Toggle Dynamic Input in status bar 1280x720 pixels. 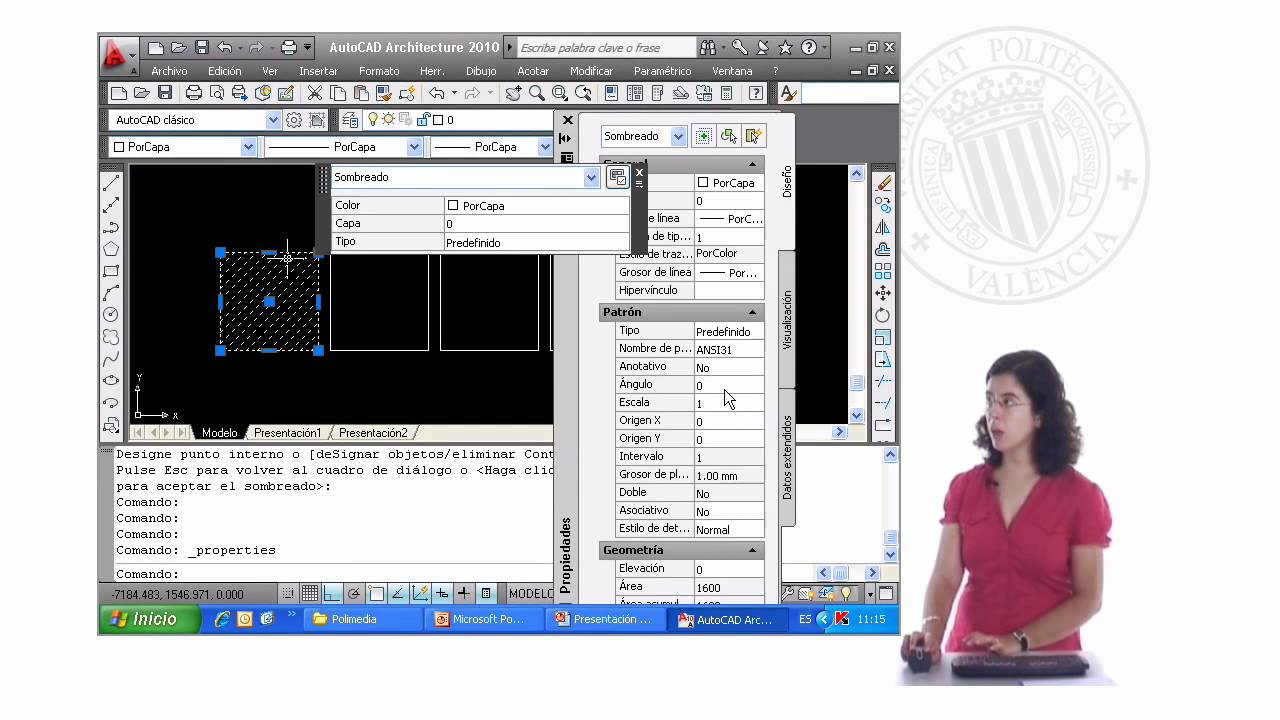pyautogui.click(x=442, y=593)
